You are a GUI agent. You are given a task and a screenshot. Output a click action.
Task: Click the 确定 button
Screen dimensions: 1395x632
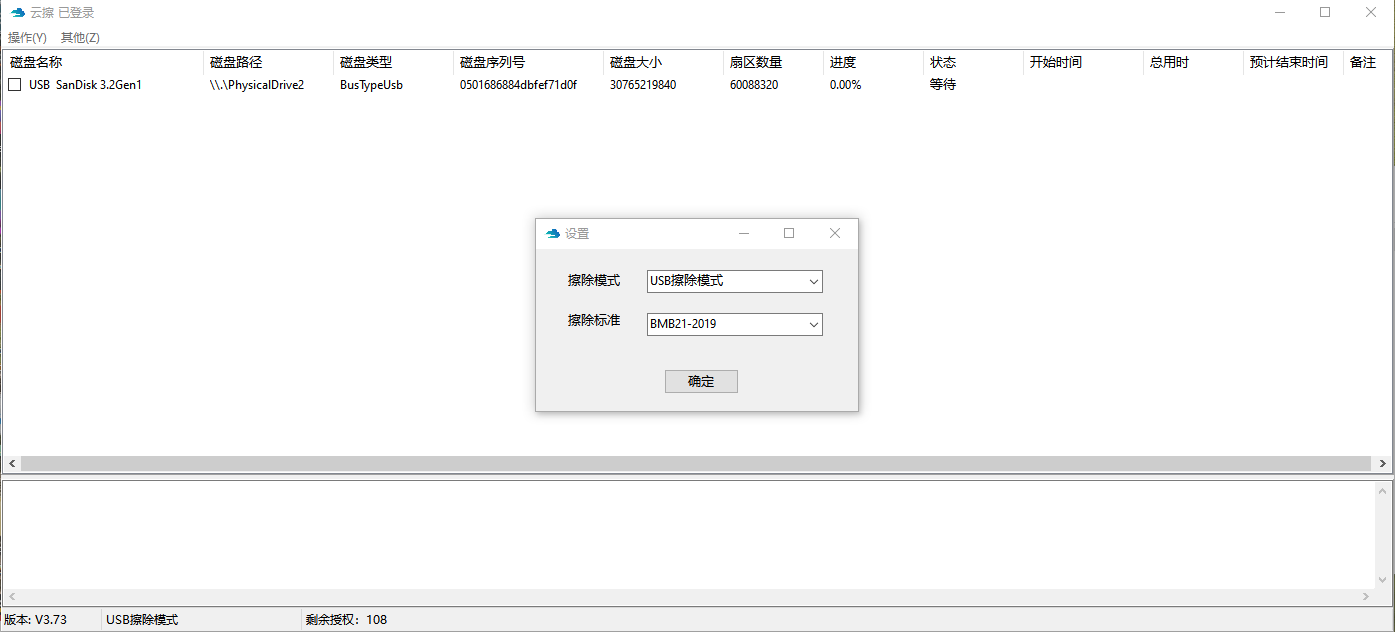pyautogui.click(x=701, y=381)
